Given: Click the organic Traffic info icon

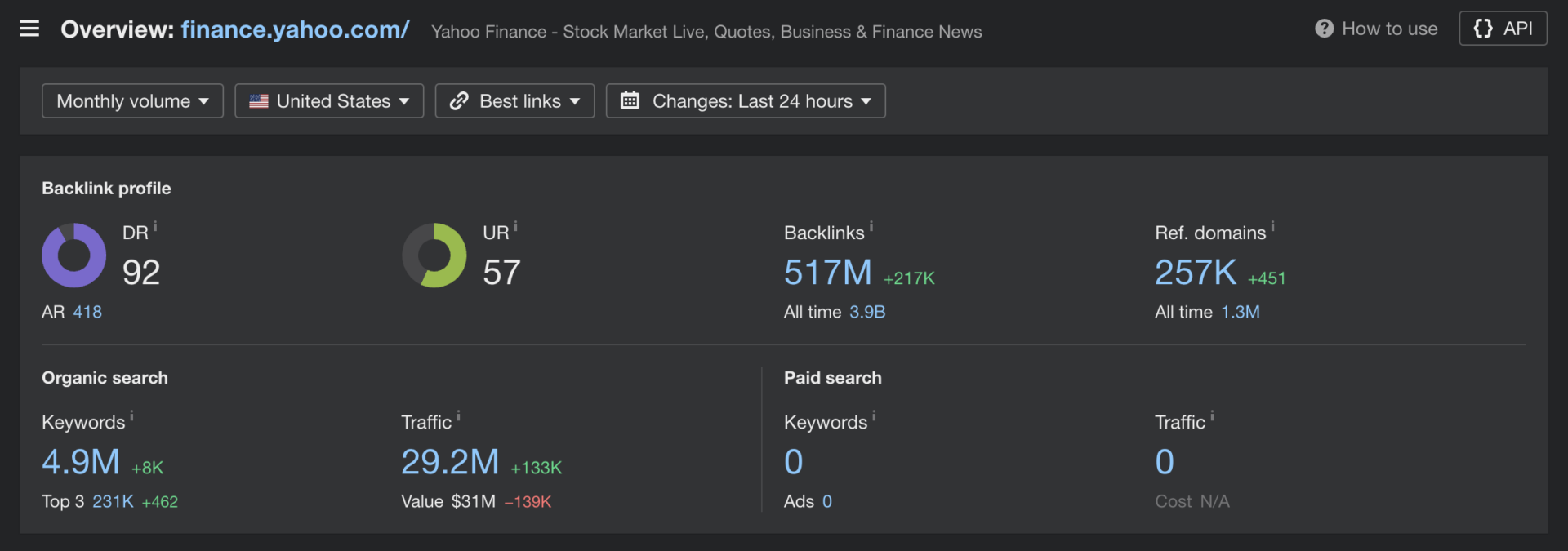Looking at the screenshot, I should [458, 416].
